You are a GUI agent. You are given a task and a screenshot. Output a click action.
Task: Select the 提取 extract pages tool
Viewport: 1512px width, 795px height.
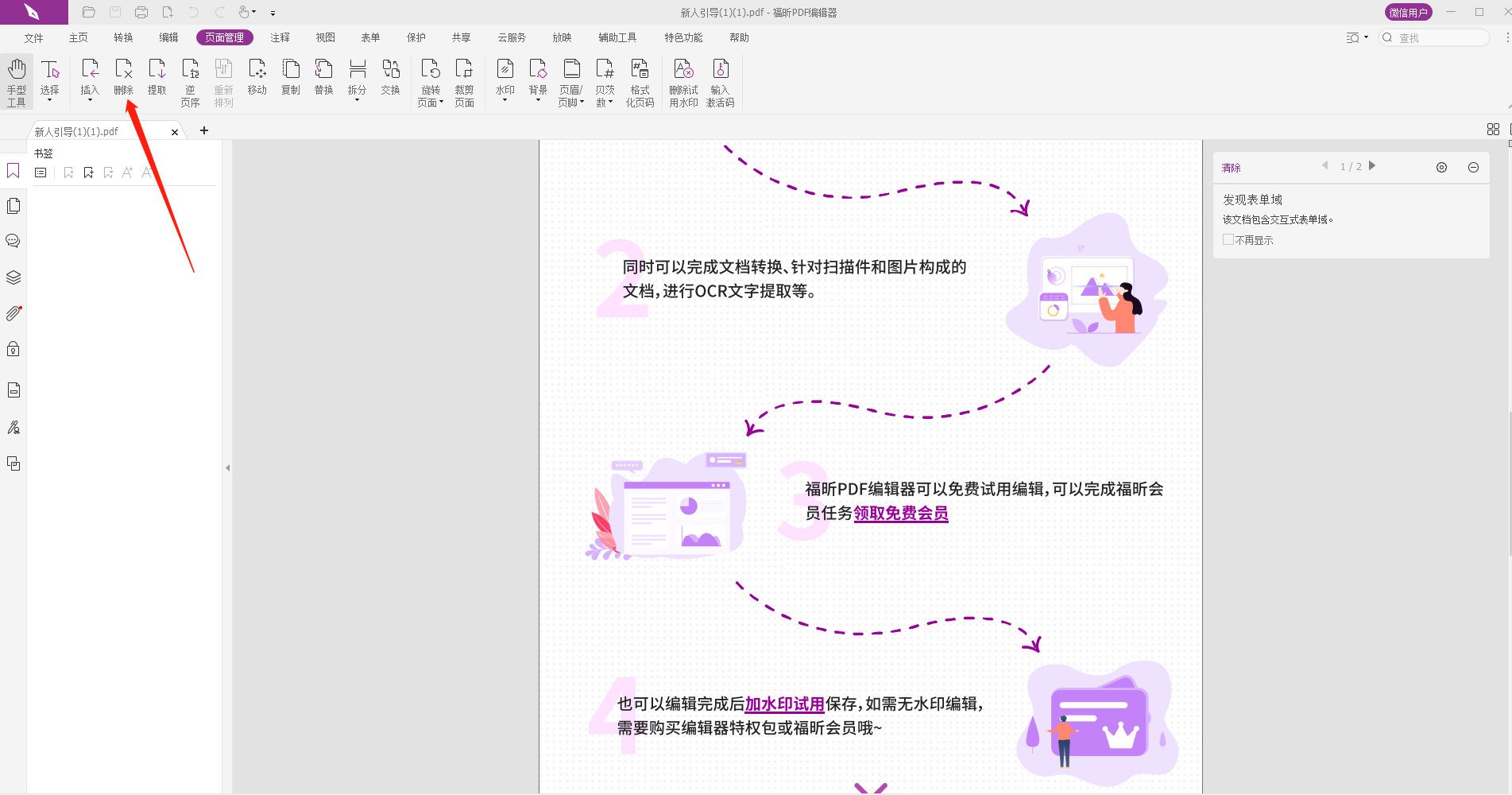157,79
